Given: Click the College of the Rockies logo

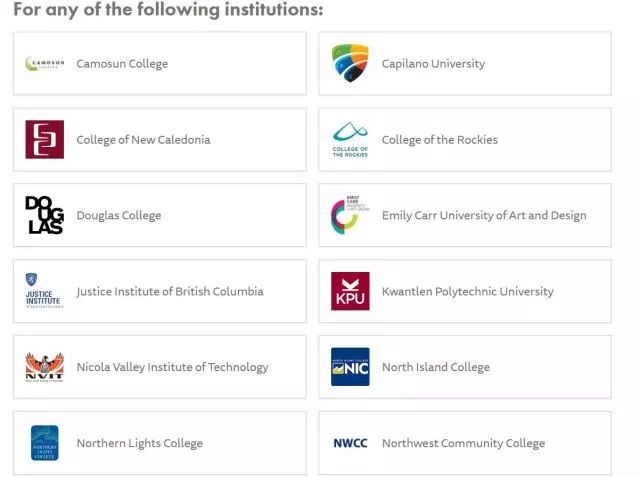Looking at the screenshot, I should (350, 139).
